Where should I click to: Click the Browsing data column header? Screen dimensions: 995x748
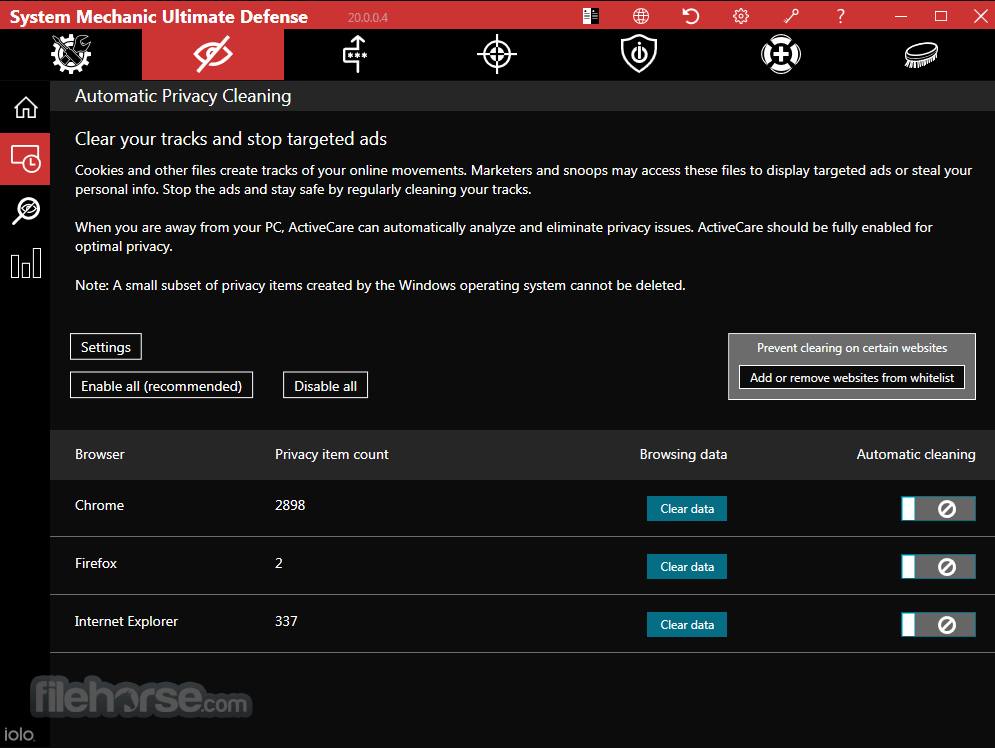[x=683, y=454]
